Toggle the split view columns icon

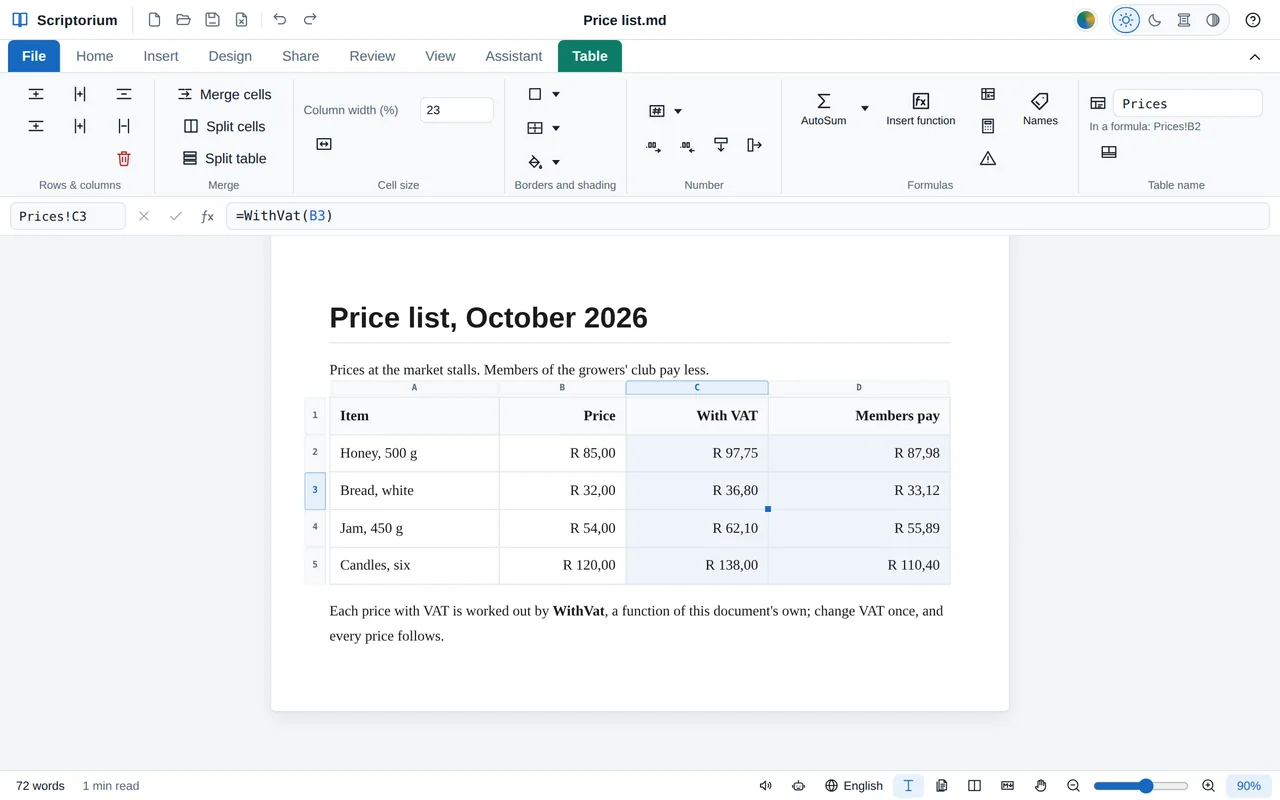point(974,786)
